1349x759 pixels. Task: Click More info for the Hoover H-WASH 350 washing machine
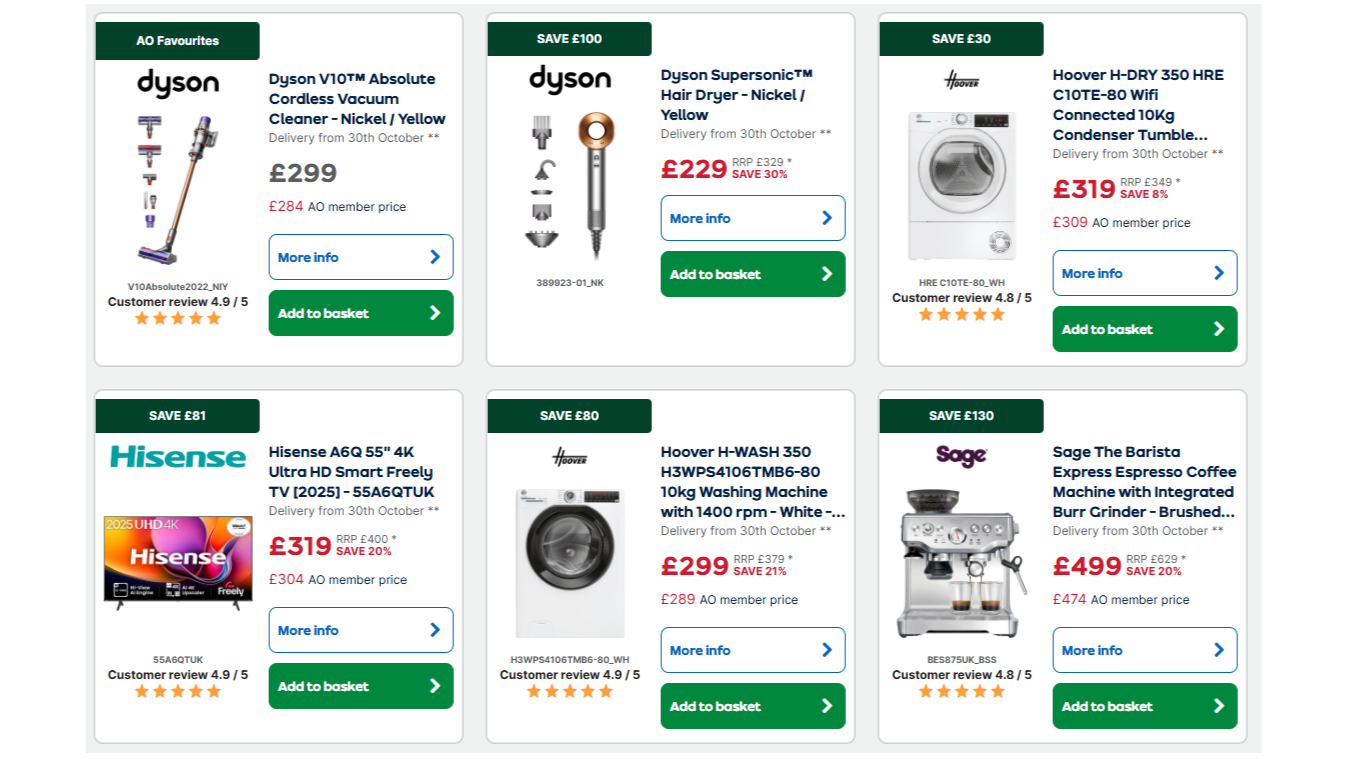[x=753, y=650]
